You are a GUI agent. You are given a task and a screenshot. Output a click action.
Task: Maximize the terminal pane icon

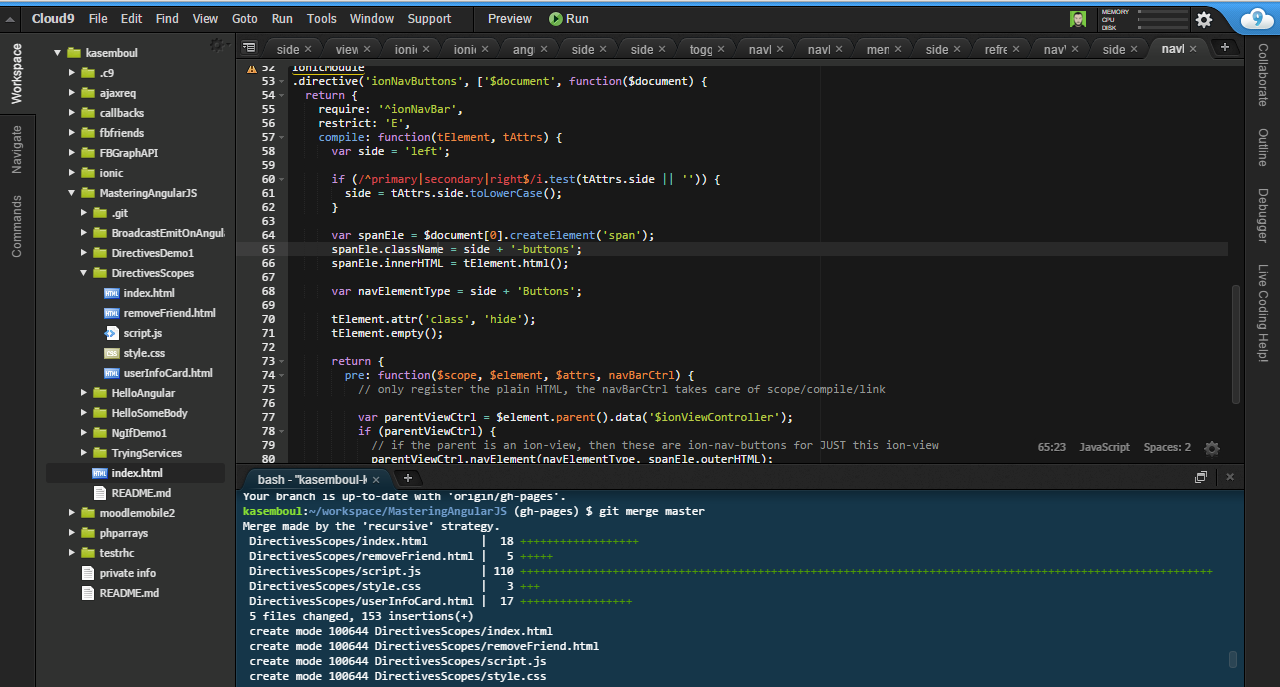click(1201, 478)
